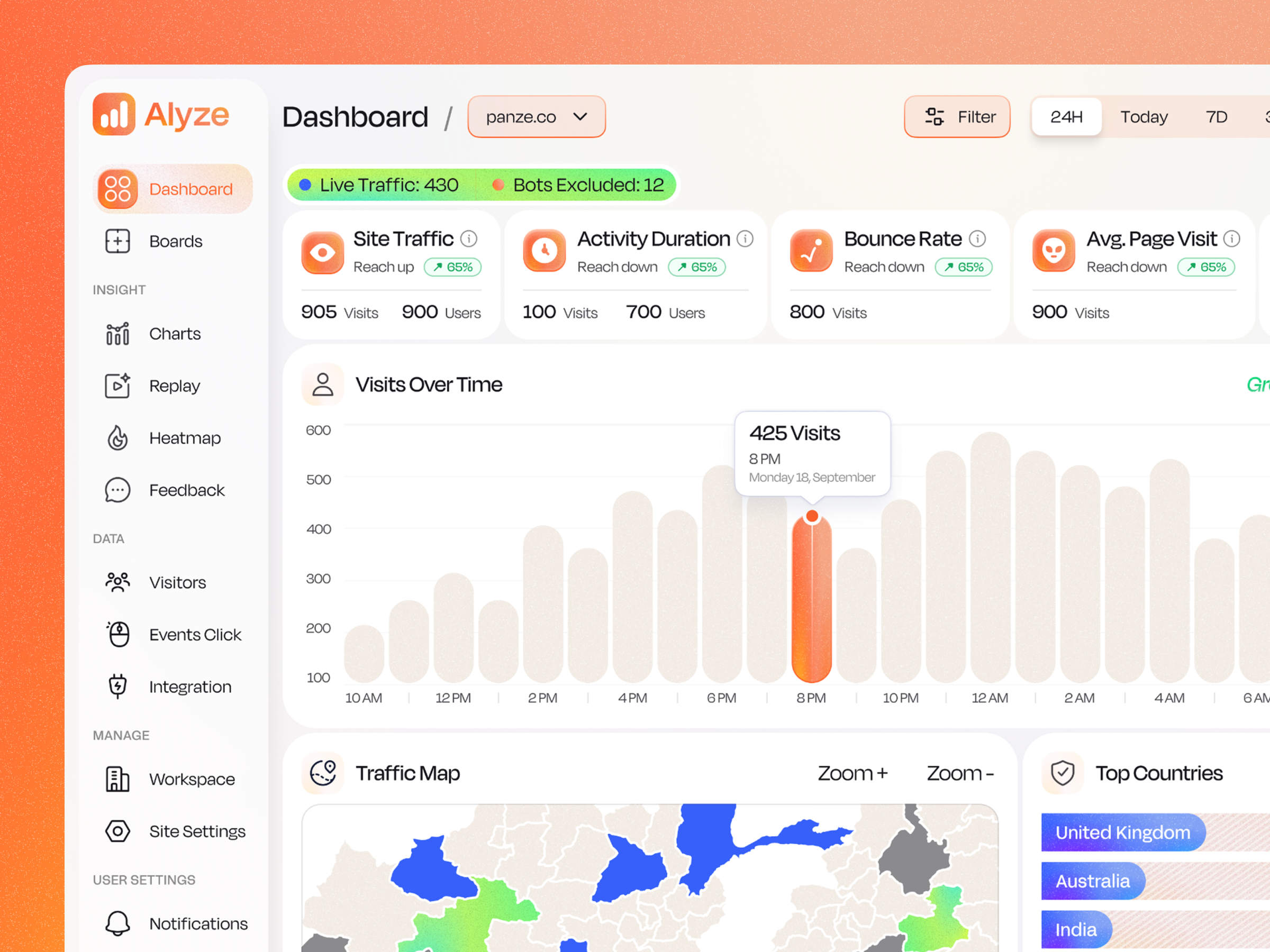Open the Boards section from sidebar
Viewport: 1270px width, 952px height.
[117, 241]
